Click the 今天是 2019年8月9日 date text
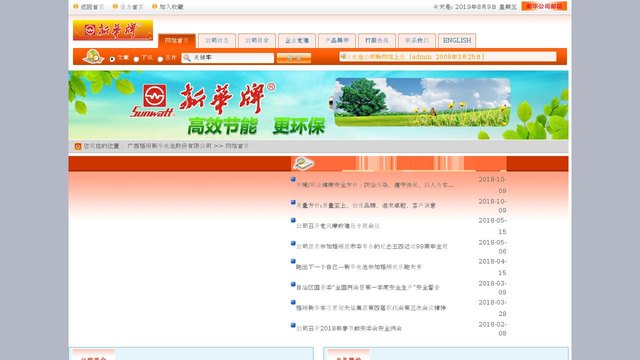640x360 pixels. 475,7
